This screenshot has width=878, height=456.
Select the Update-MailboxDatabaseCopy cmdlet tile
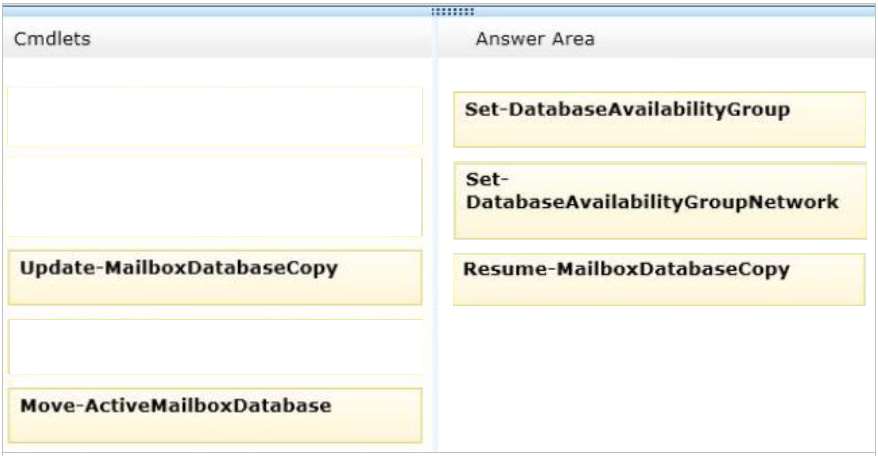215,278
